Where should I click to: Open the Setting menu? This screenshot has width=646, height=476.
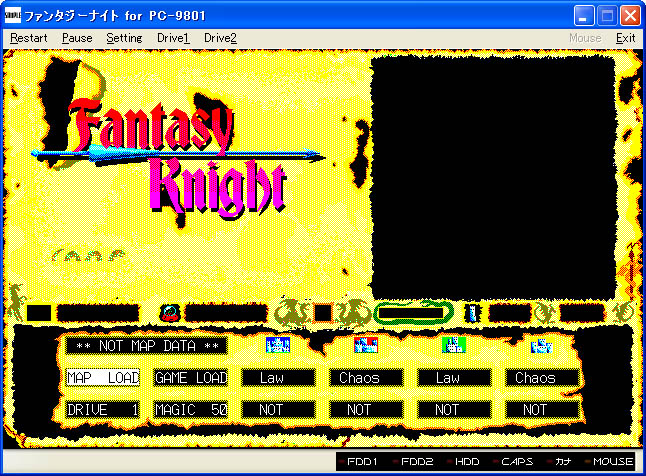[x=124, y=38]
